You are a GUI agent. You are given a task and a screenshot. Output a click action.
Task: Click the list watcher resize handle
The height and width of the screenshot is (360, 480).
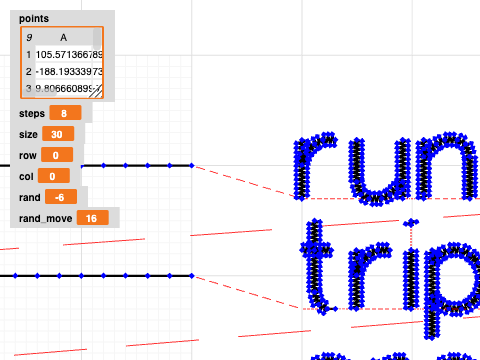point(97,92)
